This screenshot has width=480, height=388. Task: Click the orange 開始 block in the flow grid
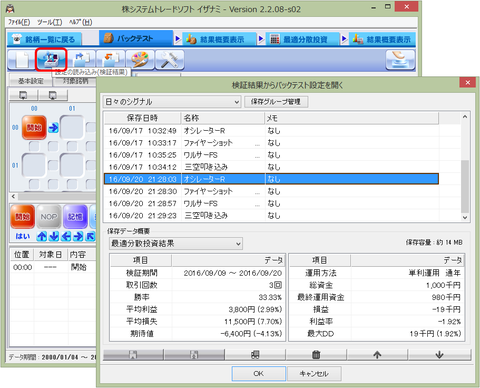coord(34,128)
